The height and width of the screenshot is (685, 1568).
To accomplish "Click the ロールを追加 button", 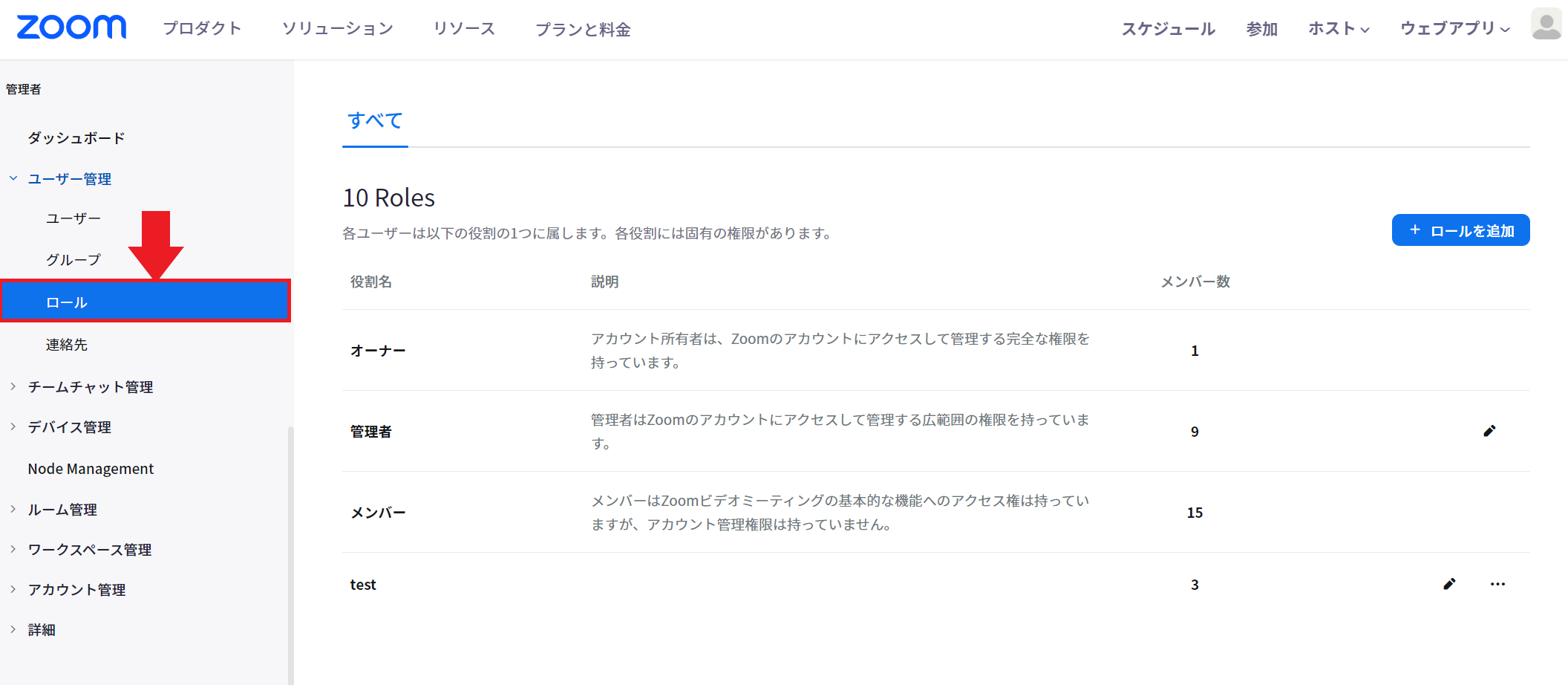I will coord(1460,230).
